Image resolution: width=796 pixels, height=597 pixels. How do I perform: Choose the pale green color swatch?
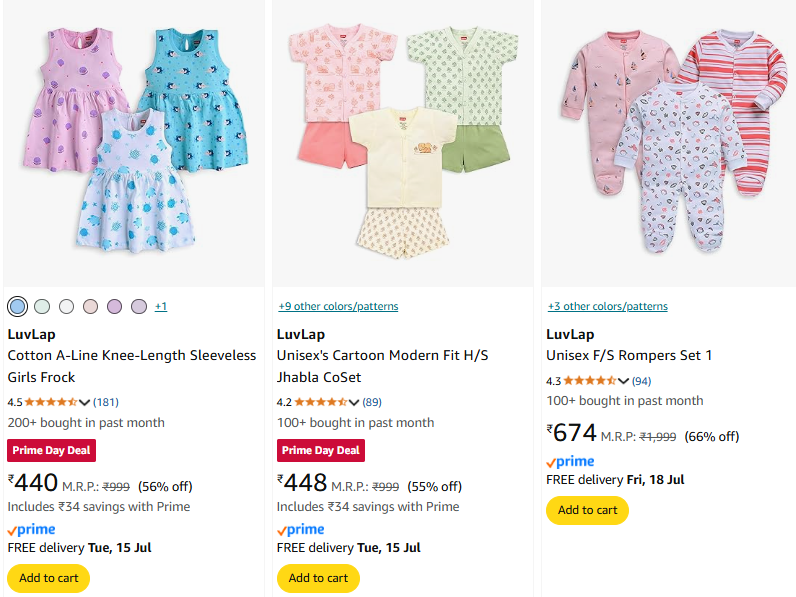coord(42,306)
